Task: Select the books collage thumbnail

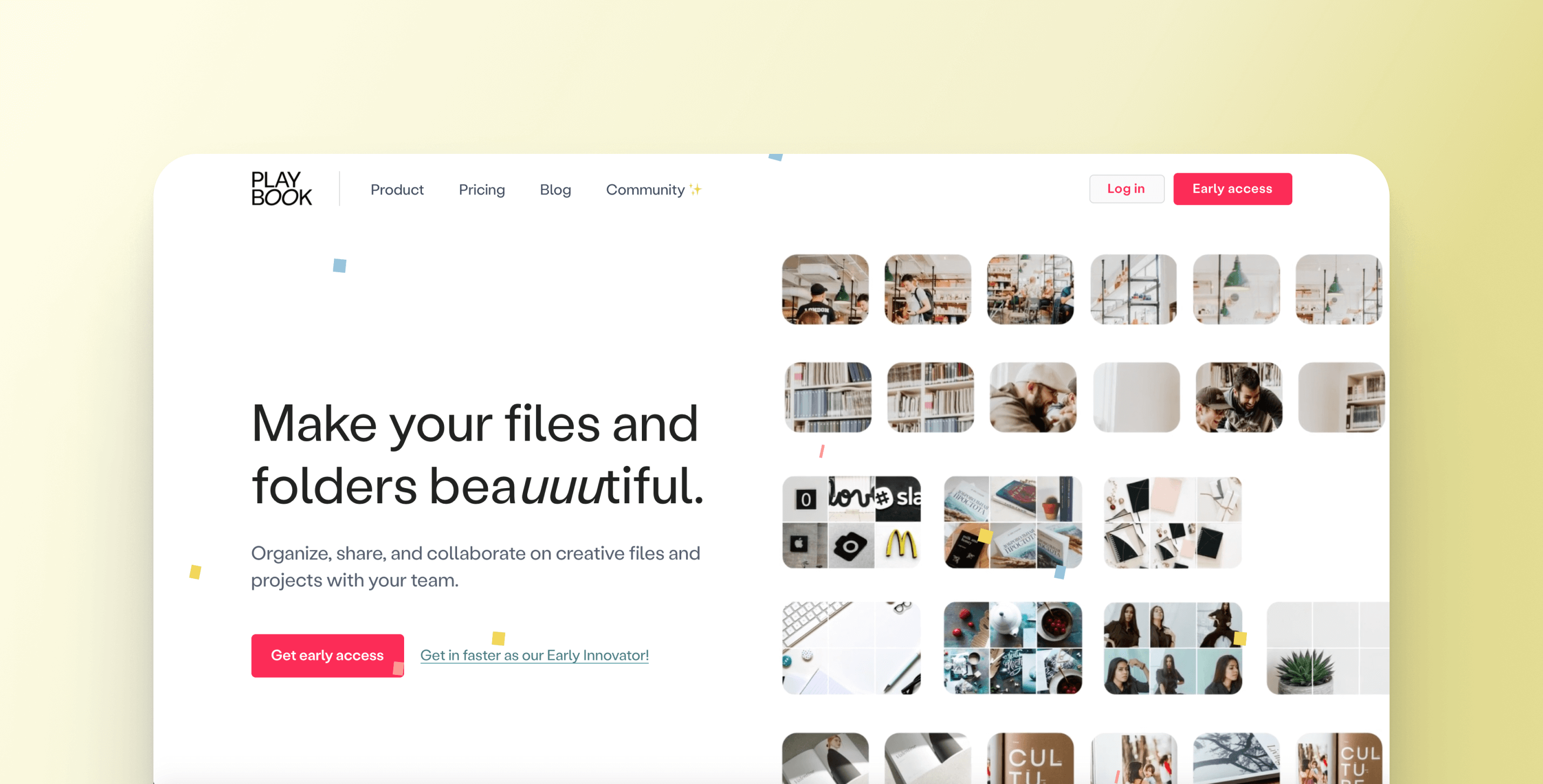Action: pos(1012,522)
